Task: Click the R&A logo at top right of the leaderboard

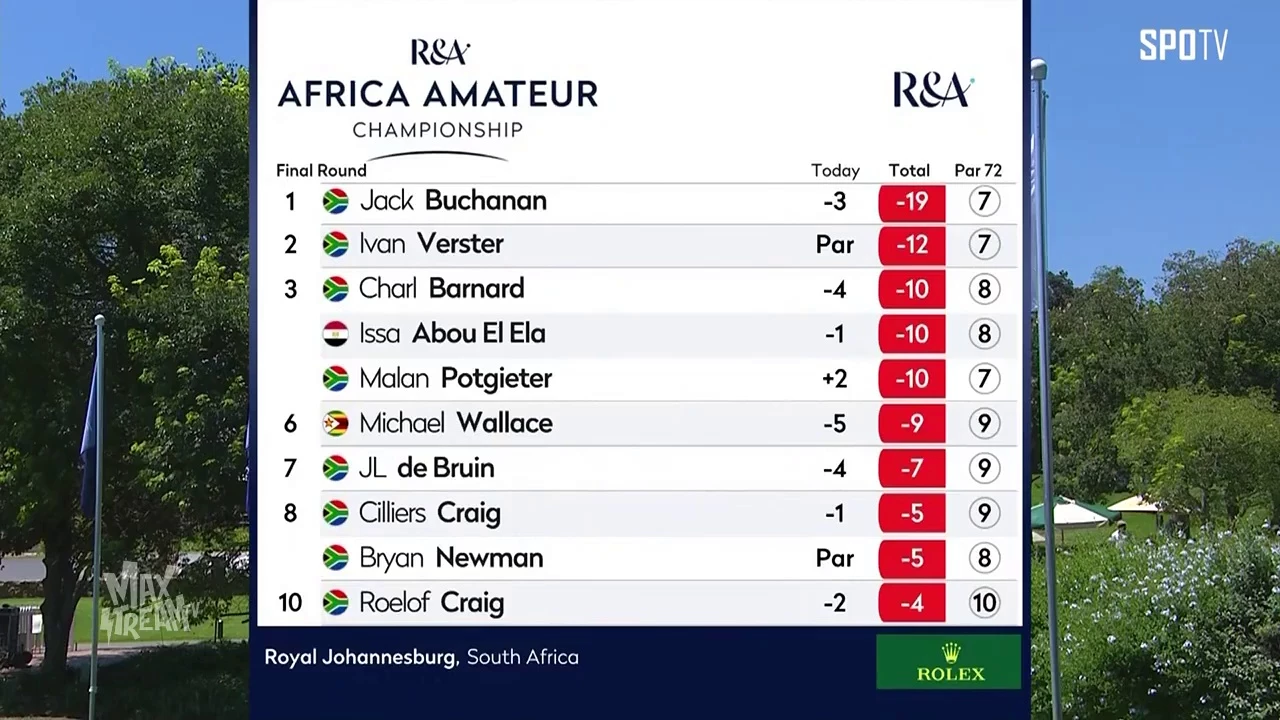Action: (x=932, y=90)
